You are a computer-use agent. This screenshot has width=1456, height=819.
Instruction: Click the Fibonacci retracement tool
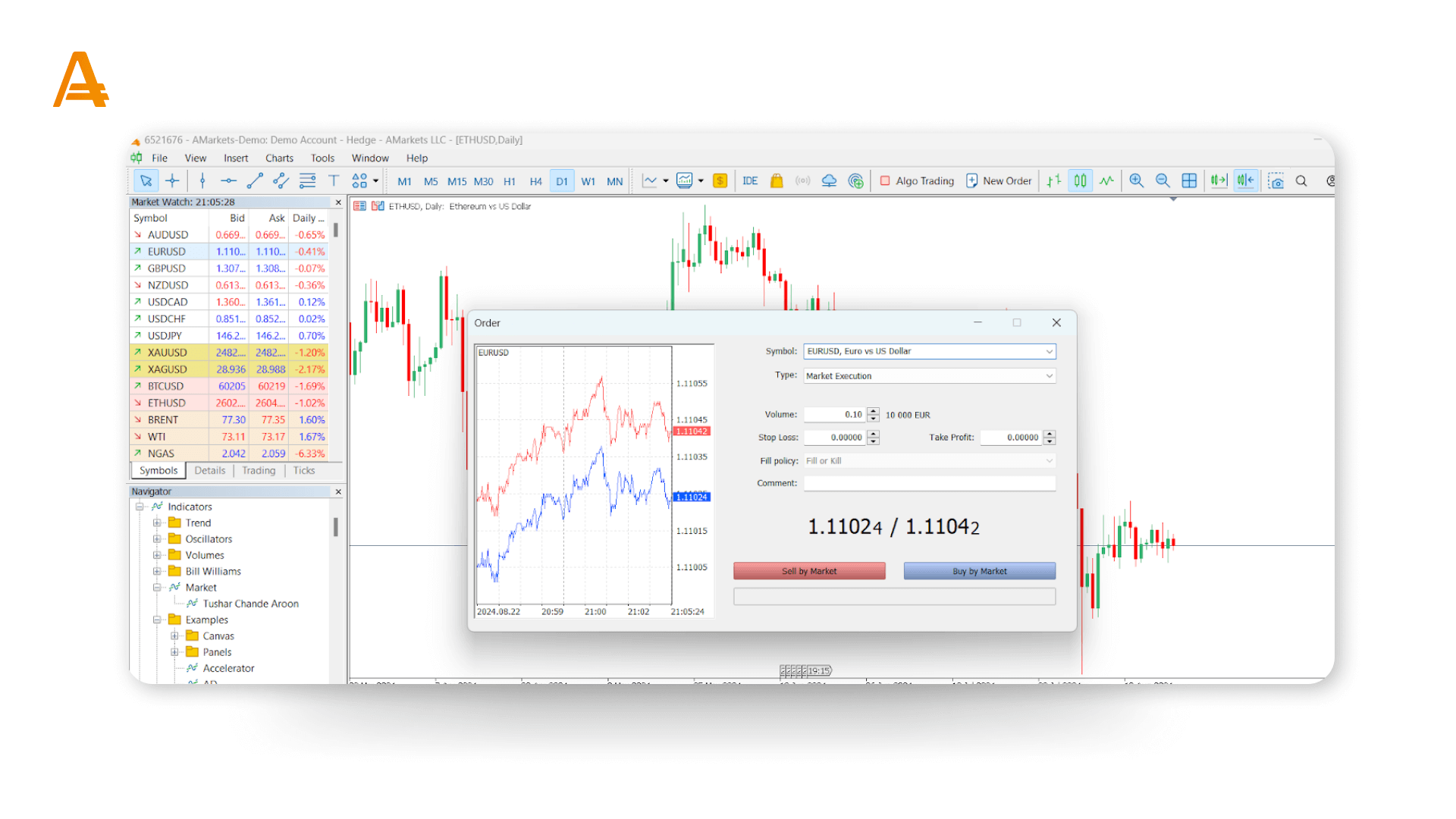tap(307, 180)
